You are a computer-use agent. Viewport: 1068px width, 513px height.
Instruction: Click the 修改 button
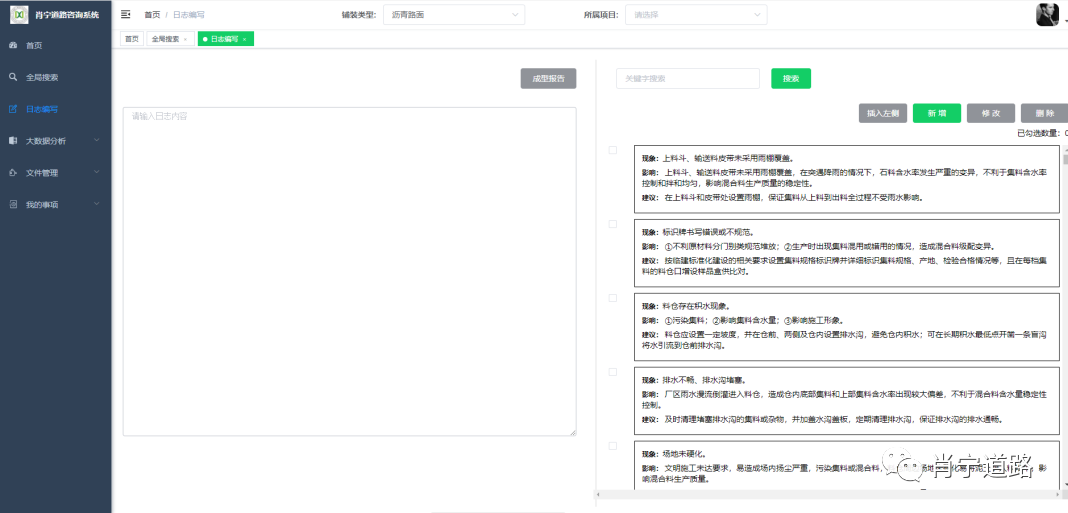tap(991, 113)
